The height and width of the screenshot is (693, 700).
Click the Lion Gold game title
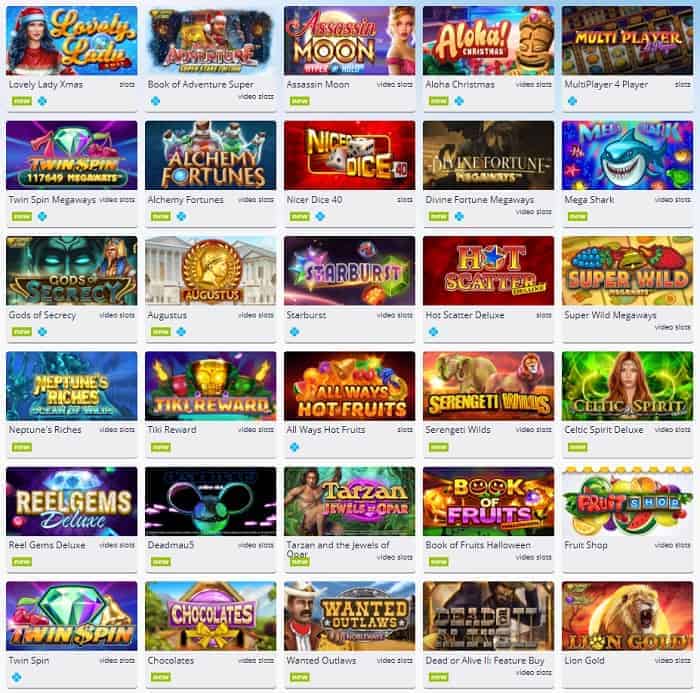pyautogui.click(x=584, y=660)
